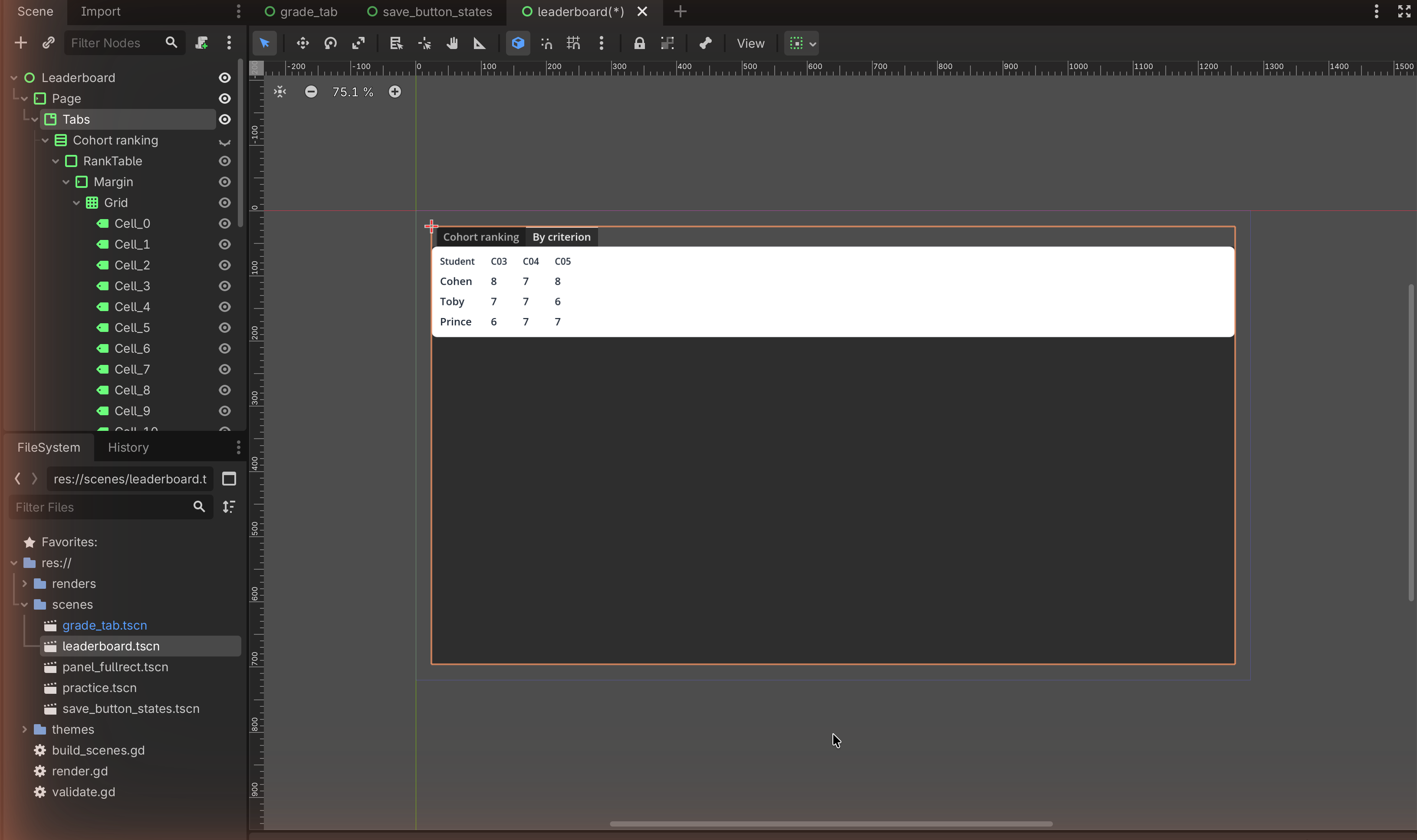Hide the Cell_5 node
The width and height of the screenshot is (1417, 840).
coord(225,328)
